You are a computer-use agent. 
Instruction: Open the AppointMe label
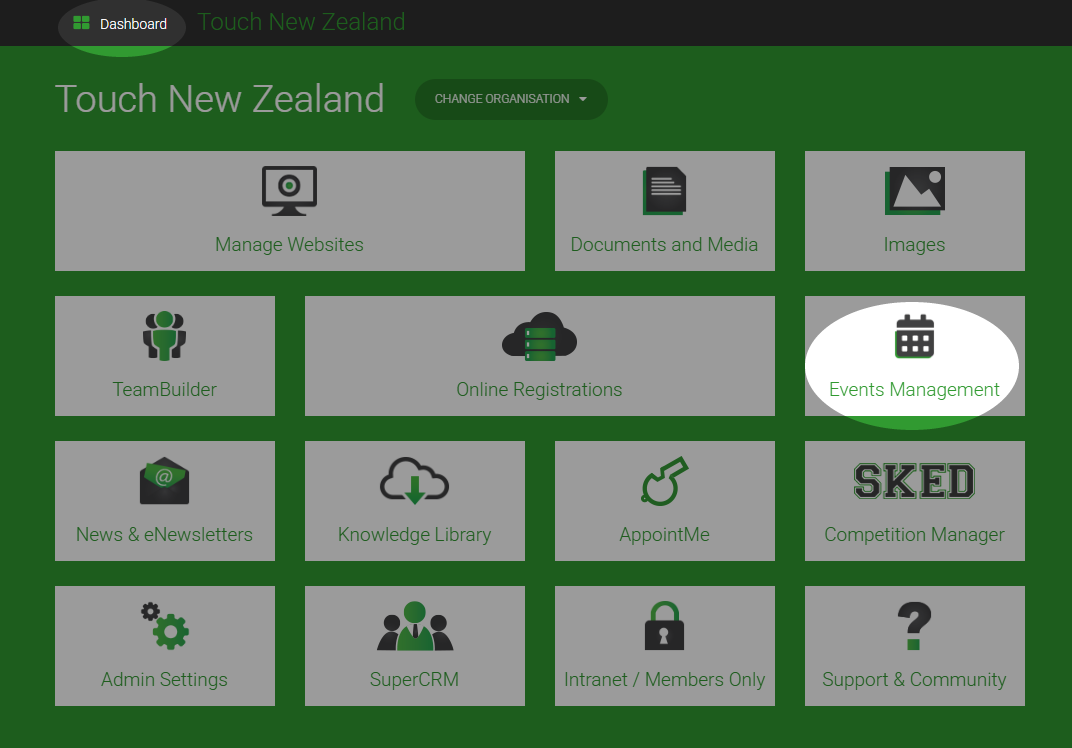coord(665,534)
